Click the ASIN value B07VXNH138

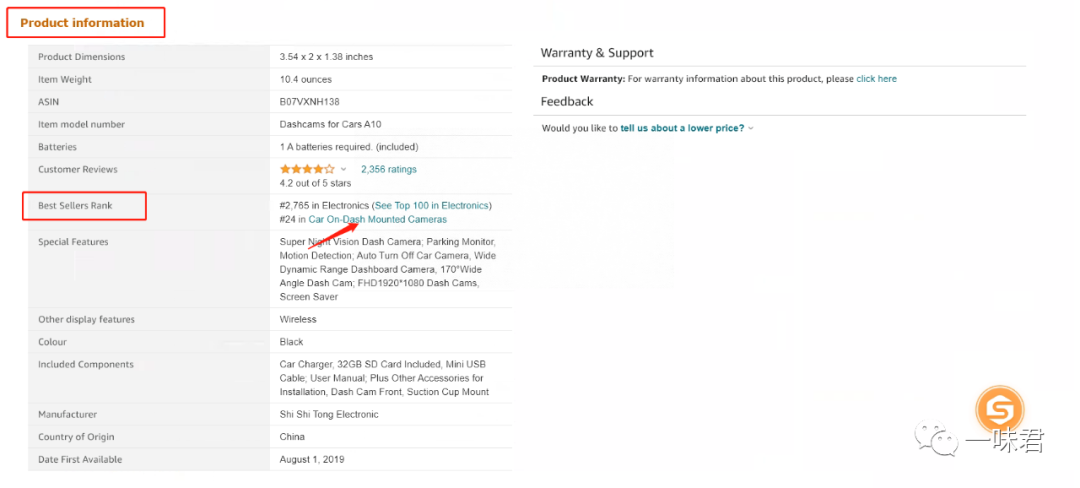click(310, 102)
